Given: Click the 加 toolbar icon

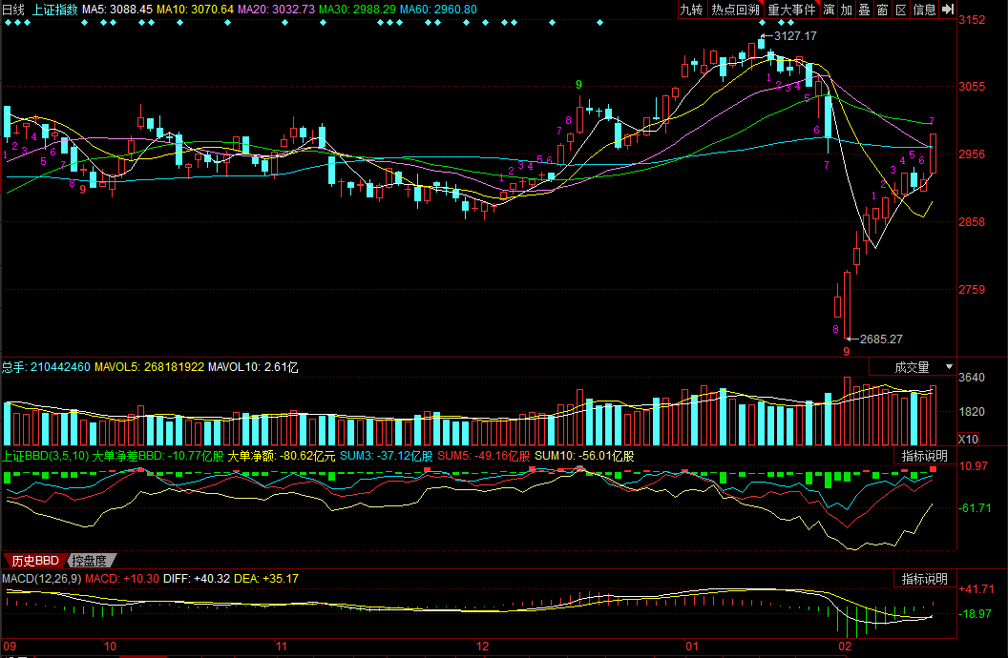Looking at the screenshot, I should click(847, 9).
